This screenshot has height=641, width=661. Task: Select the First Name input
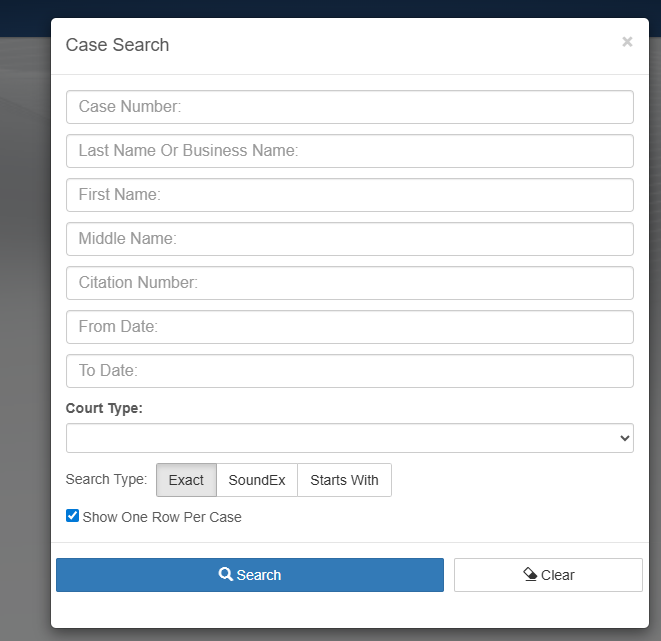pos(349,195)
